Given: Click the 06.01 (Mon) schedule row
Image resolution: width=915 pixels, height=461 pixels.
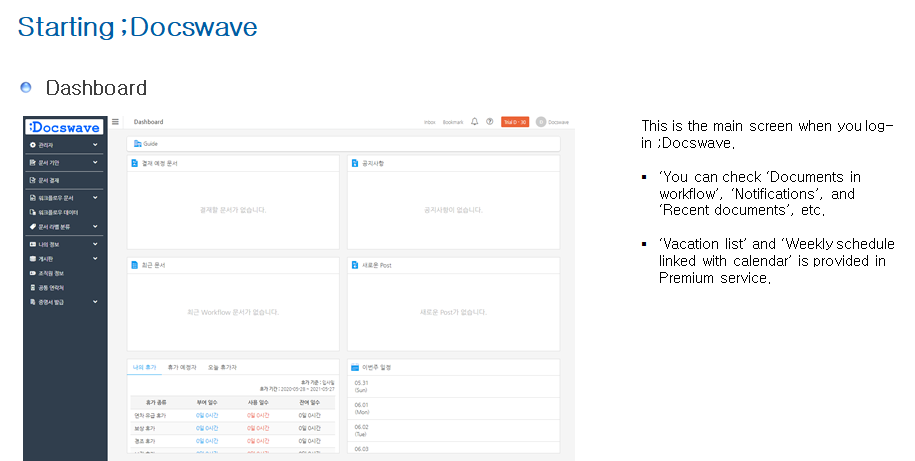Looking at the screenshot, I should click(x=453, y=408).
